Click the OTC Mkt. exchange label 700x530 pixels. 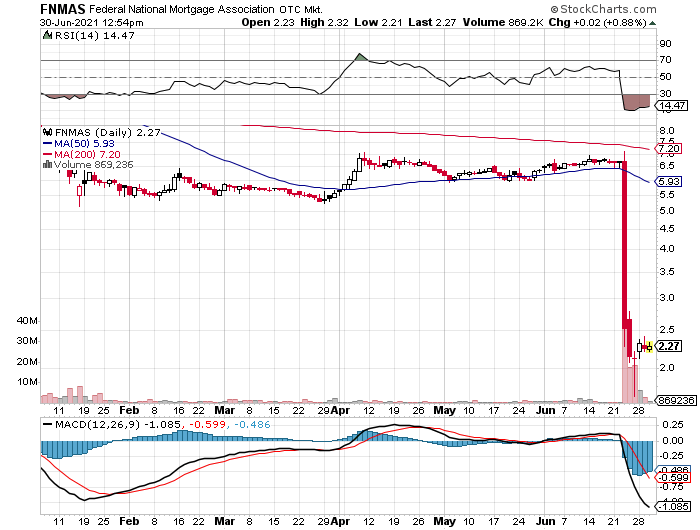(x=301, y=10)
